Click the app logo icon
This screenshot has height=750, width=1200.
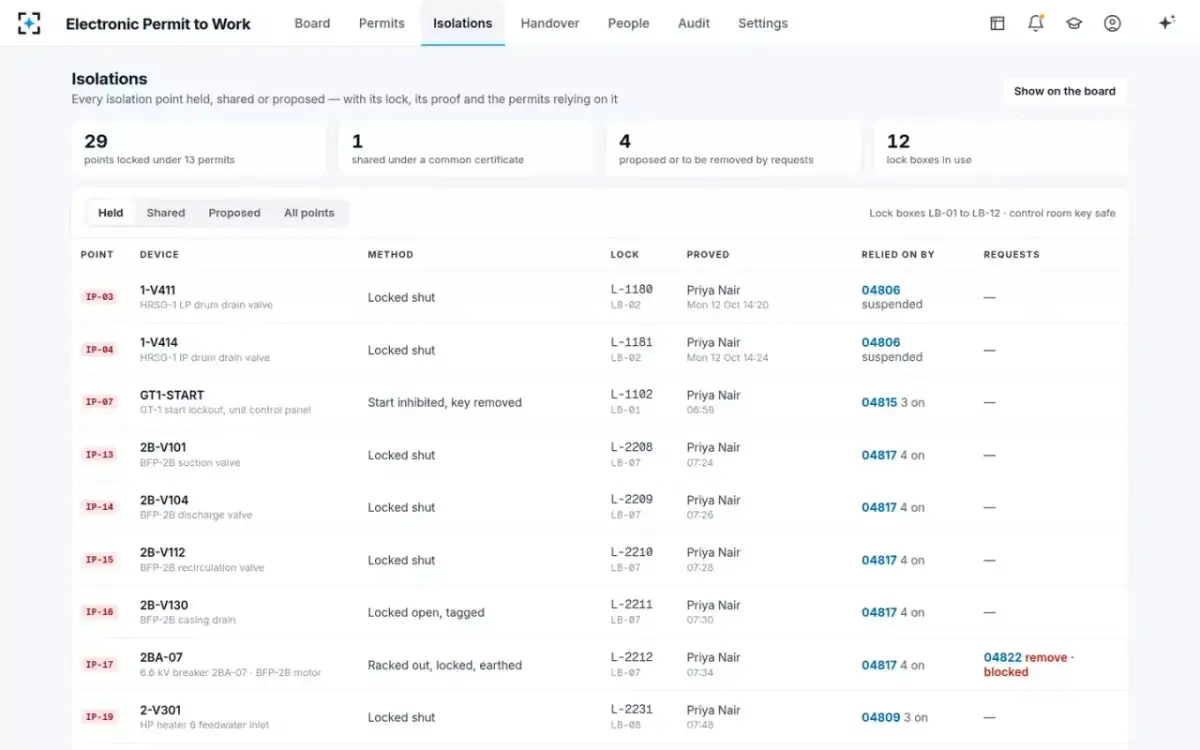[29, 23]
